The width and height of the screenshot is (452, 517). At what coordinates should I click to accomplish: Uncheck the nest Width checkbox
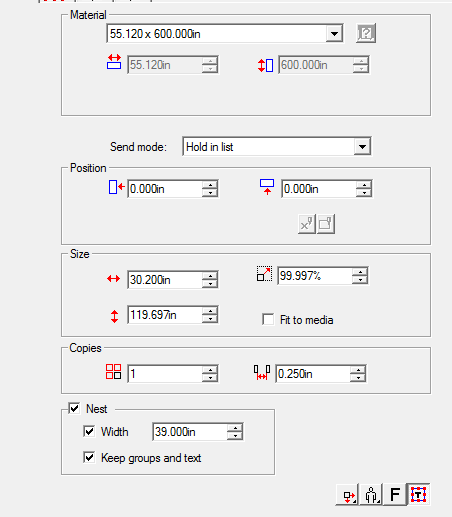(x=89, y=431)
